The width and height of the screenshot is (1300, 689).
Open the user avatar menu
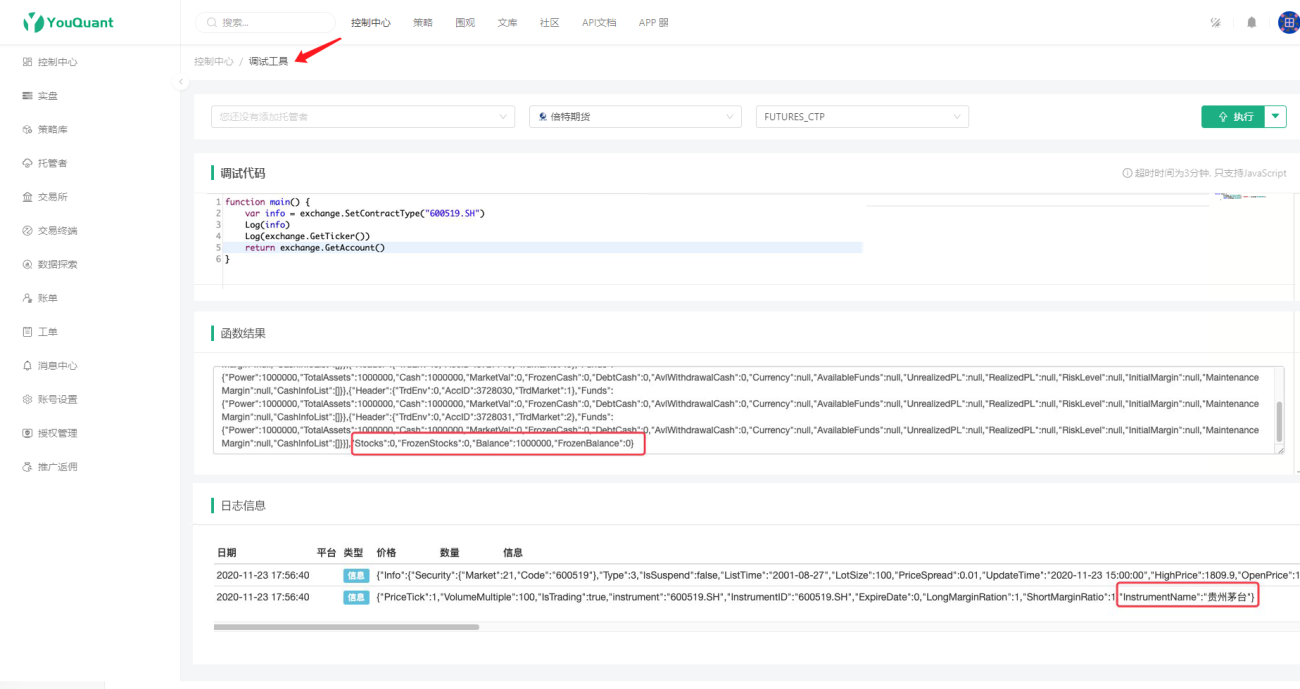1288,22
